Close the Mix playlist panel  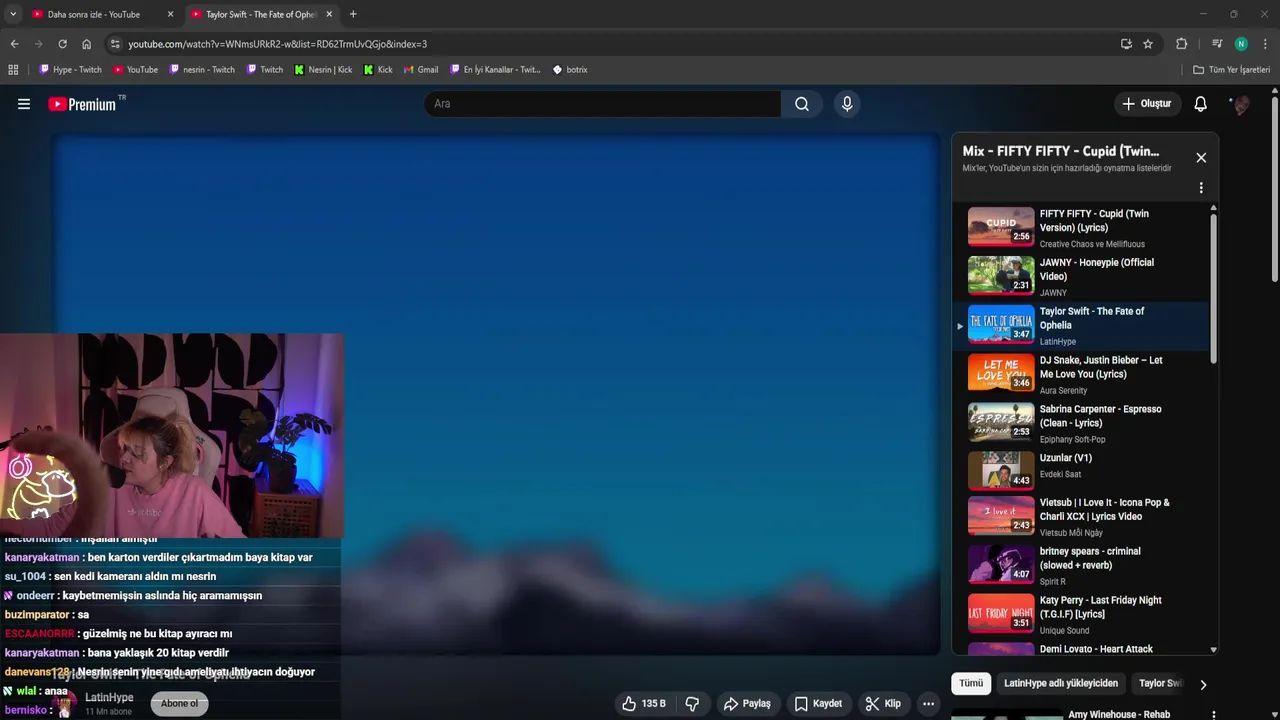click(1201, 158)
